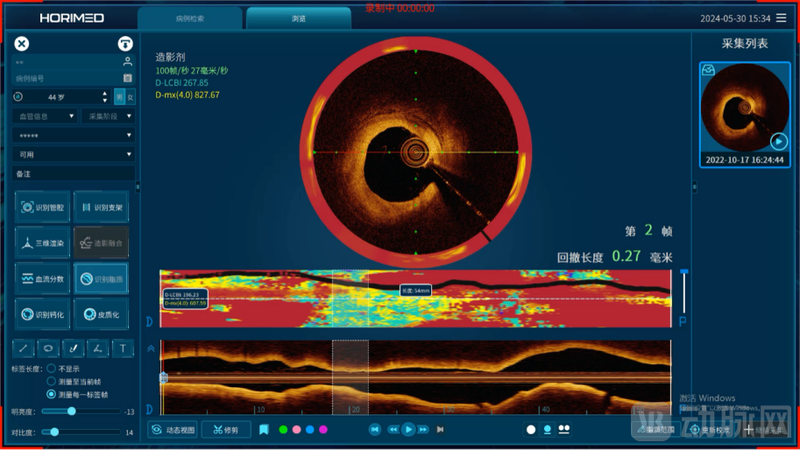
Task: Select 不提示 label length option
Action: pyautogui.click(x=52, y=368)
